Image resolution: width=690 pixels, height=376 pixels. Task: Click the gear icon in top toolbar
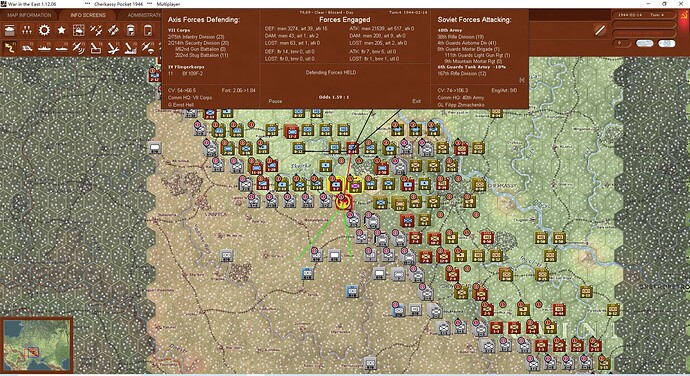click(x=44, y=30)
